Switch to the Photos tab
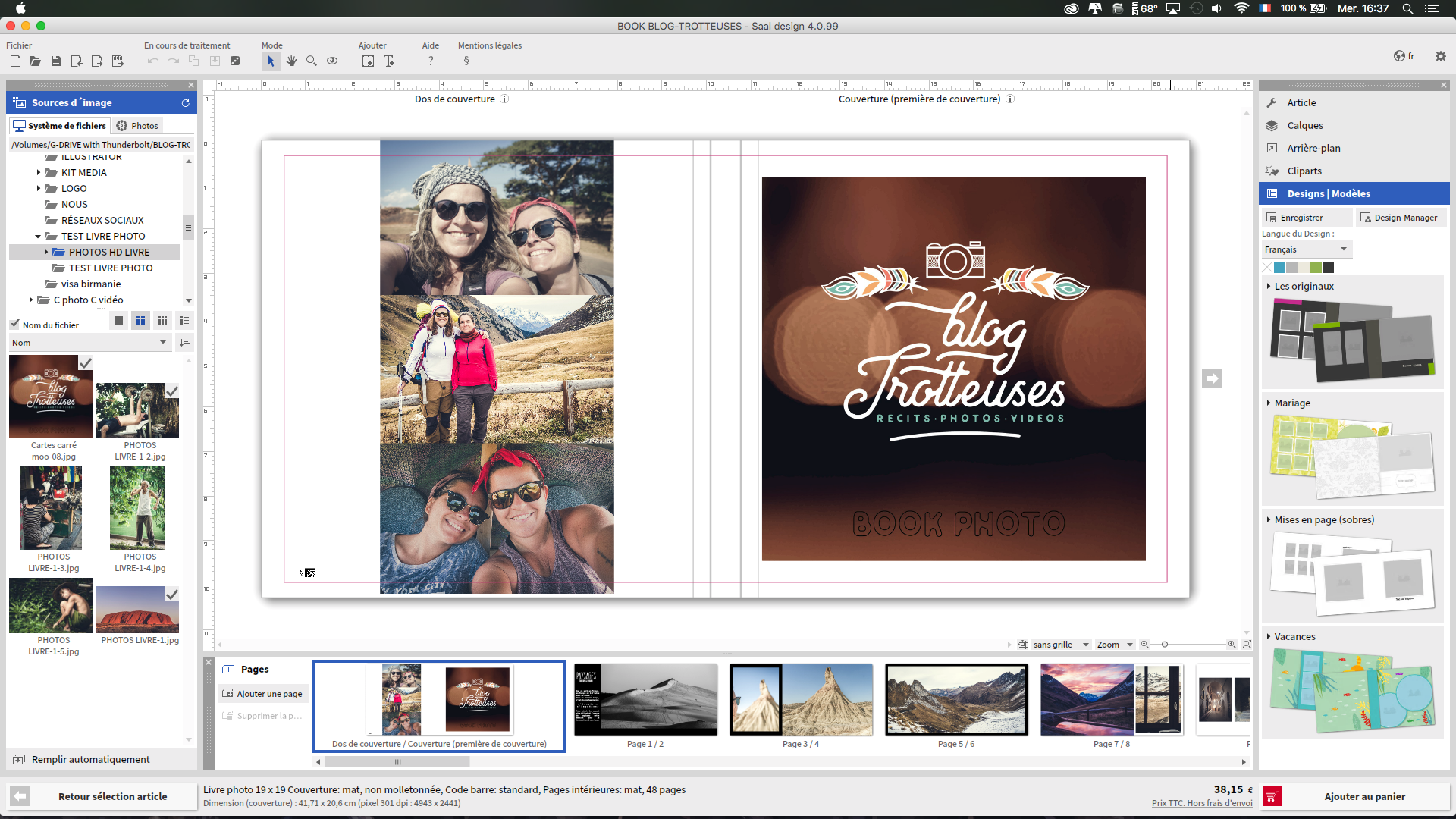 click(137, 126)
